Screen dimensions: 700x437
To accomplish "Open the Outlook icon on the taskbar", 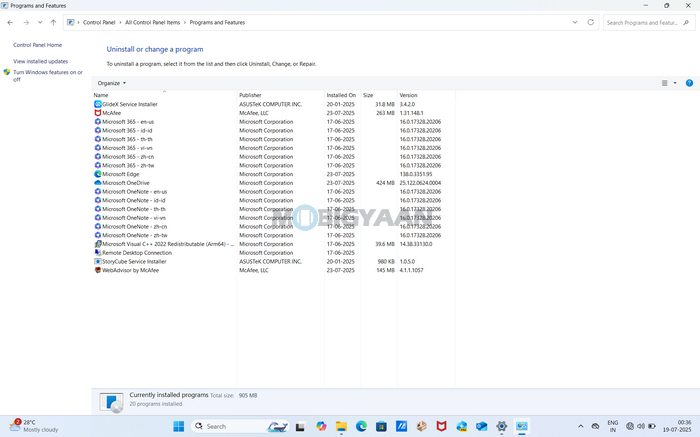I will pyautogui.click(x=481, y=426).
